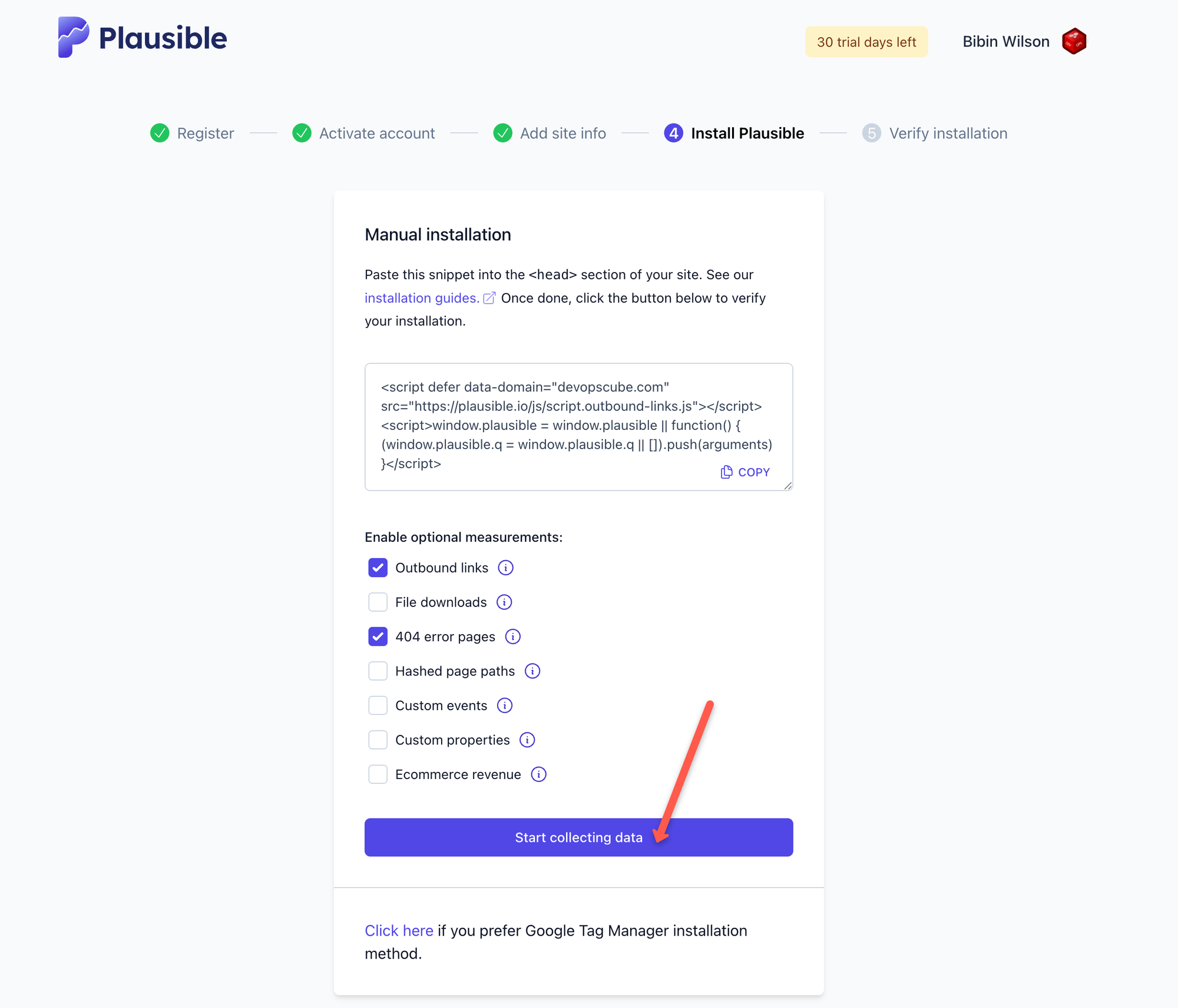Select the Verify installation step
The height and width of the screenshot is (1008, 1178).
click(947, 133)
